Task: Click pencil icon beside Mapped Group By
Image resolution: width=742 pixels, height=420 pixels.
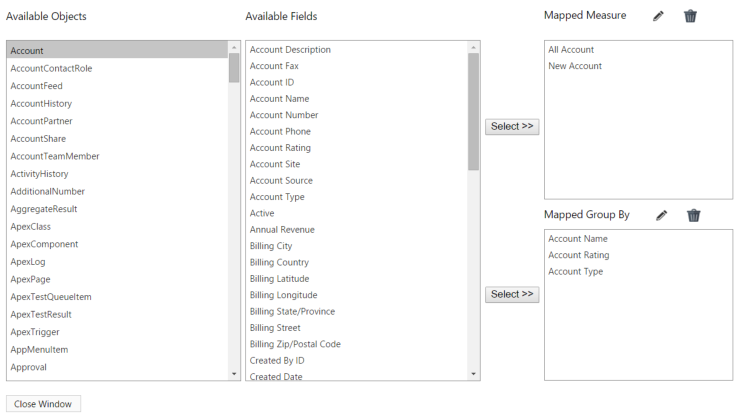Action: [662, 215]
